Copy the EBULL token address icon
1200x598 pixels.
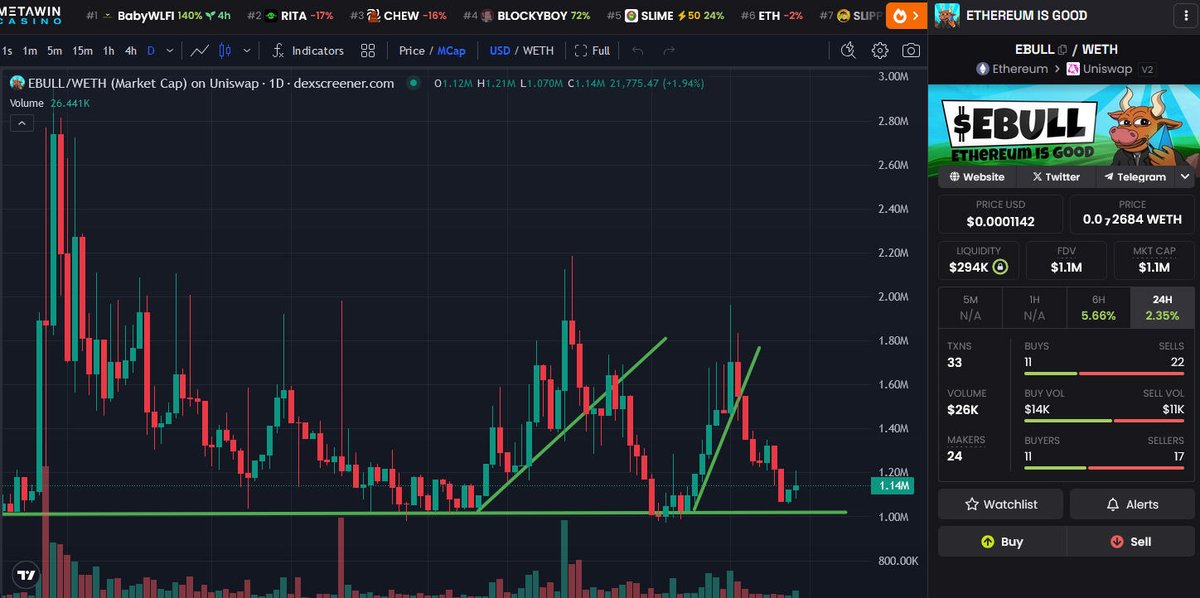coord(1062,49)
